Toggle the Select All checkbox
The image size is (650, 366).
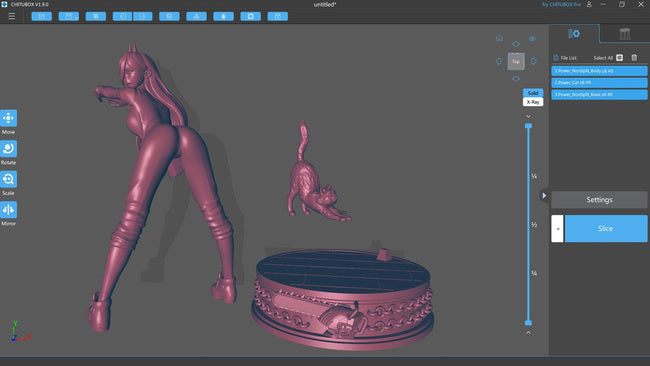click(619, 58)
